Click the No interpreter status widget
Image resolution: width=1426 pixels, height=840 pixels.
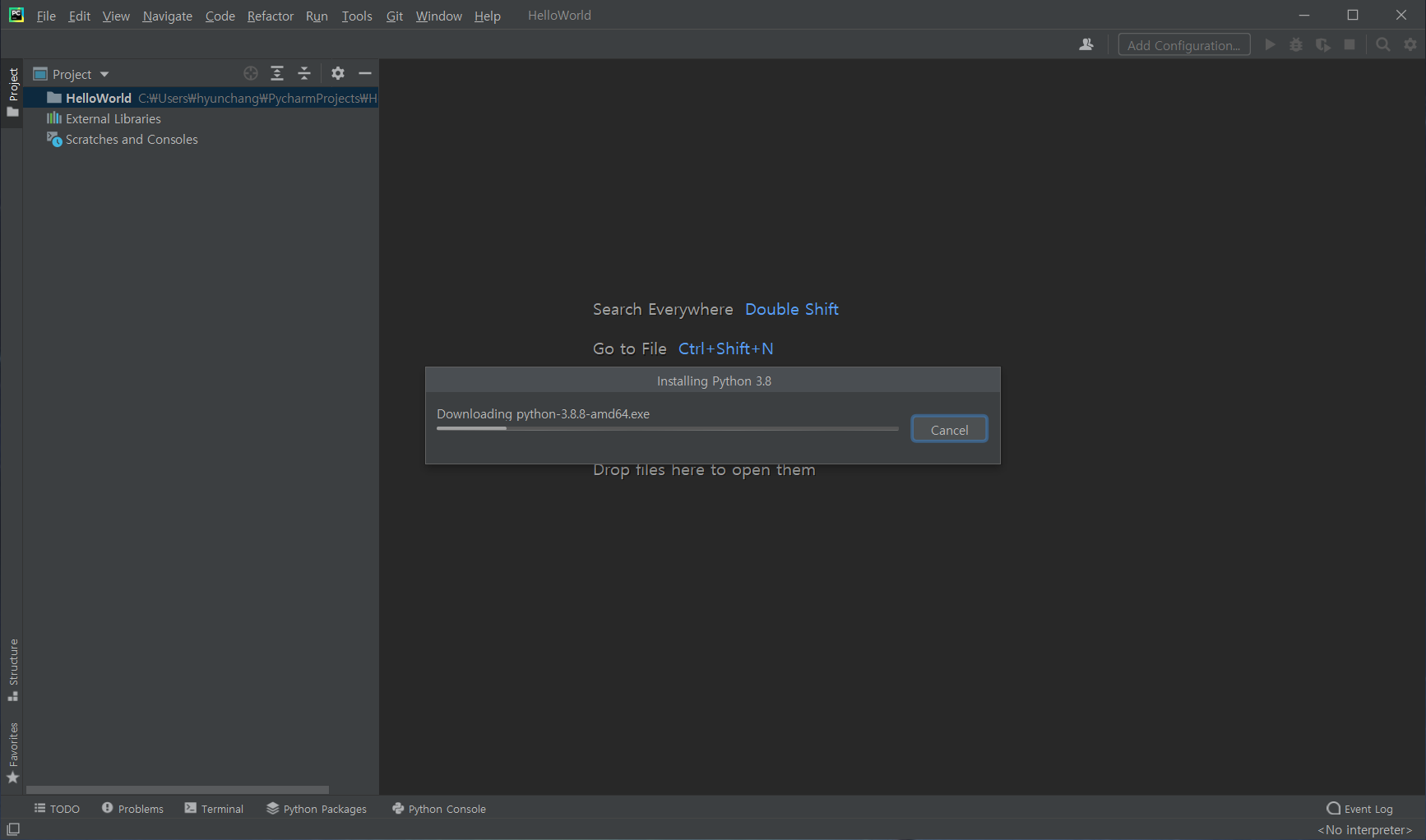[1364, 830]
